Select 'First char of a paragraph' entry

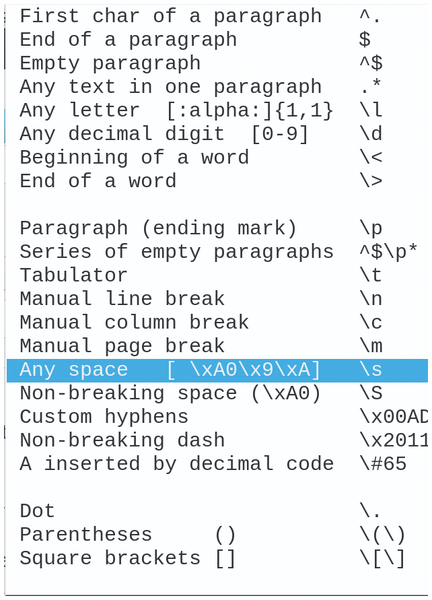pyautogui.click(x=217, y=16)
